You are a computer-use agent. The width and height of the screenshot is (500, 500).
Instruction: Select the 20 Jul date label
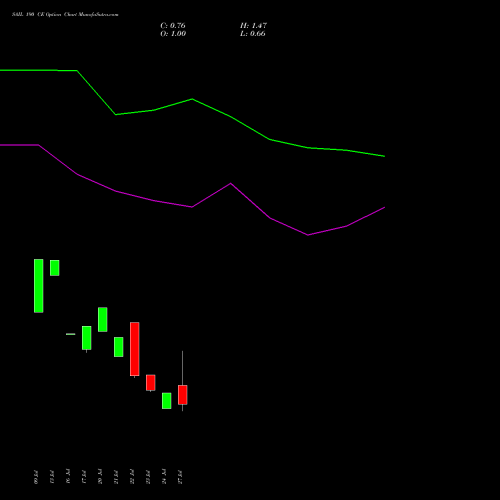coord(100,477)
